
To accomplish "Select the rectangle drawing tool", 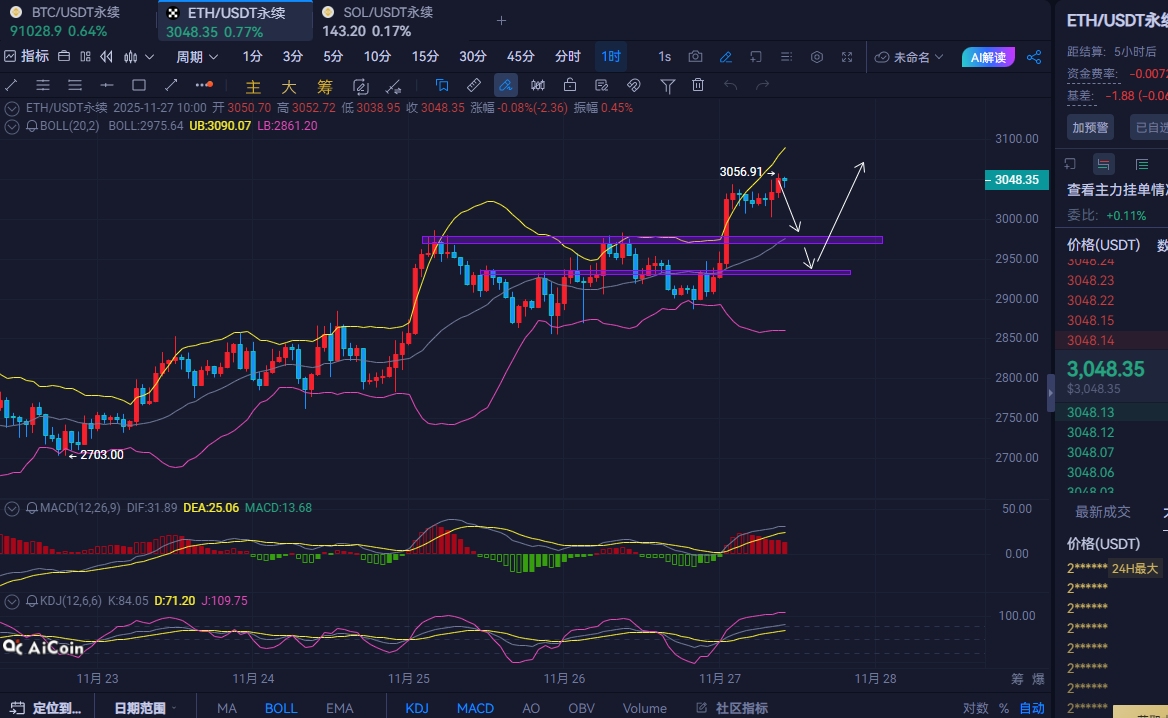I will tap(139, 85).
